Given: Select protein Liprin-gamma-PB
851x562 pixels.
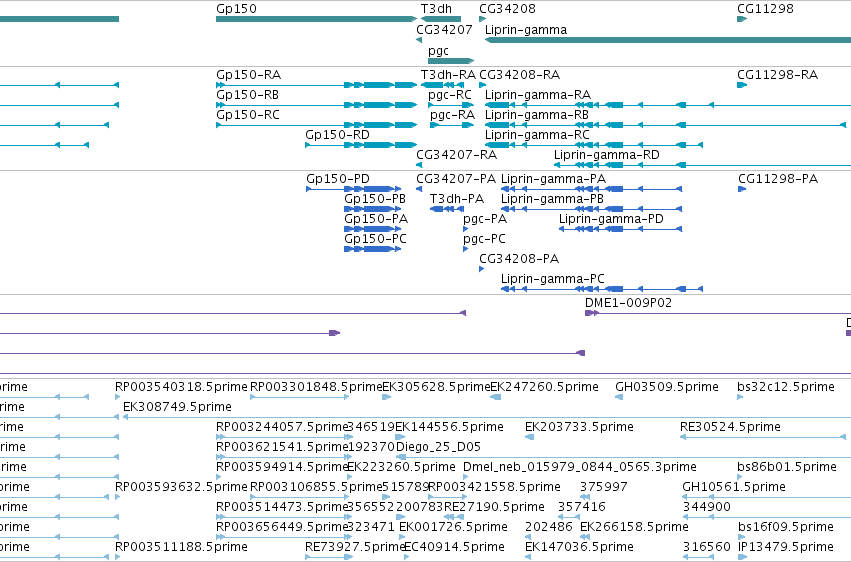Looking at the screenshot, I should tap(592, 209).
